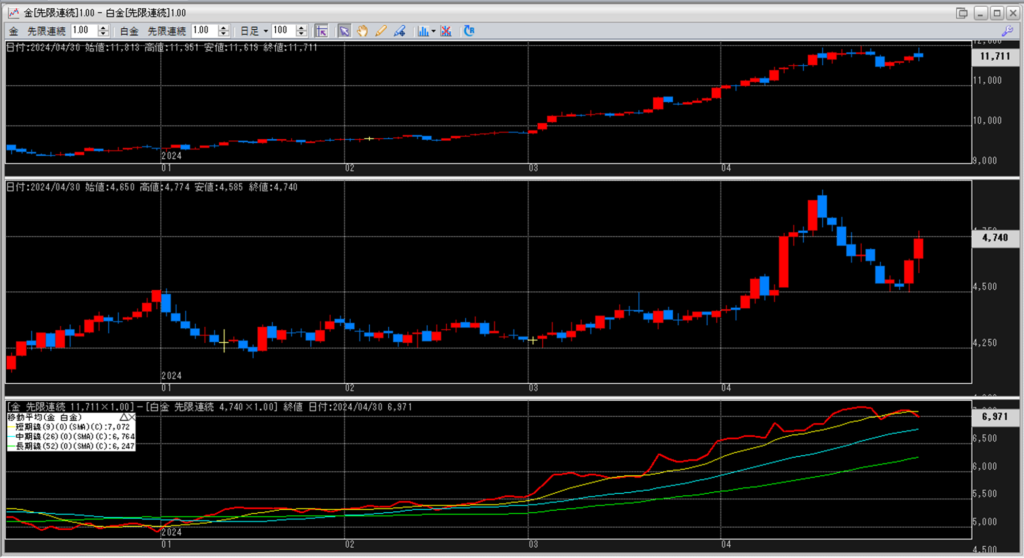Viewport: 1024px width, 558px height.
Task: Click the eraser tool beside the pencil
Action: [400, 31]
